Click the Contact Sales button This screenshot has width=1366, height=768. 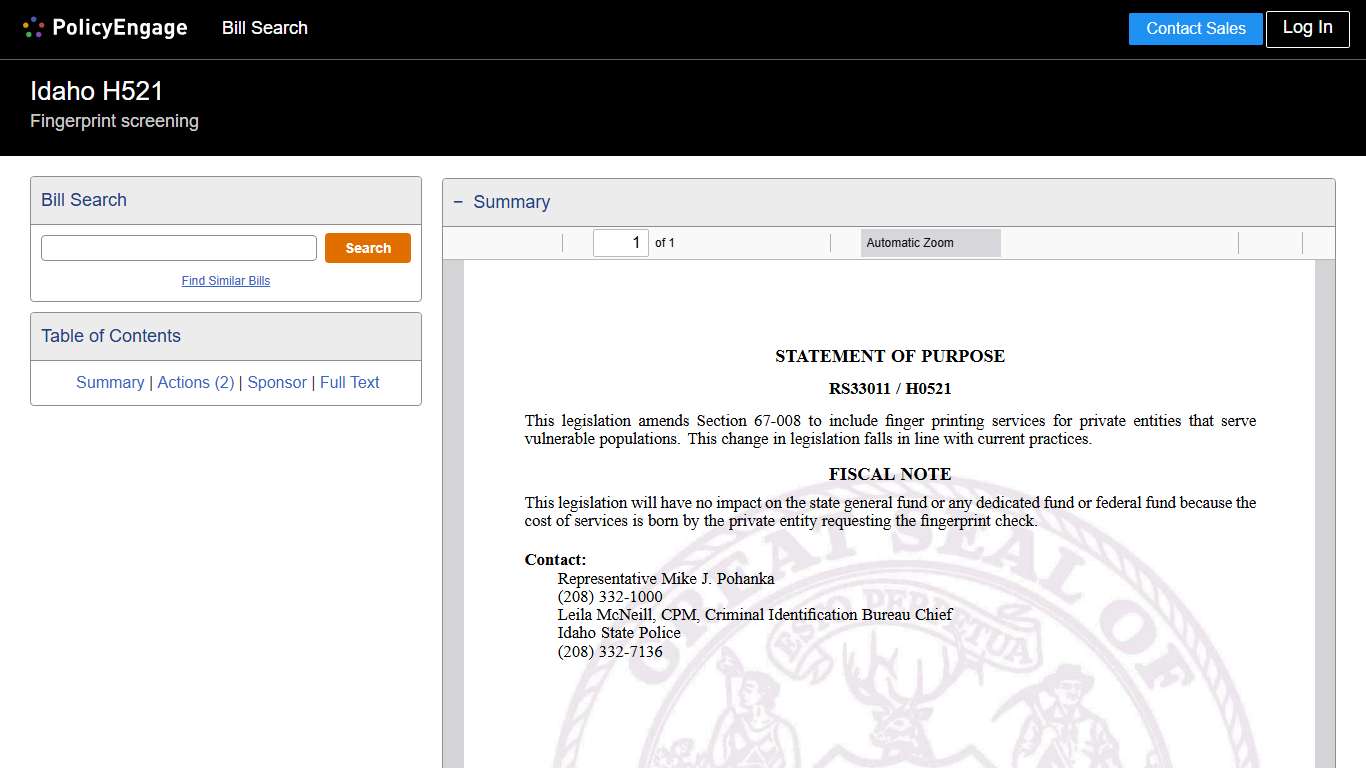1195,29
